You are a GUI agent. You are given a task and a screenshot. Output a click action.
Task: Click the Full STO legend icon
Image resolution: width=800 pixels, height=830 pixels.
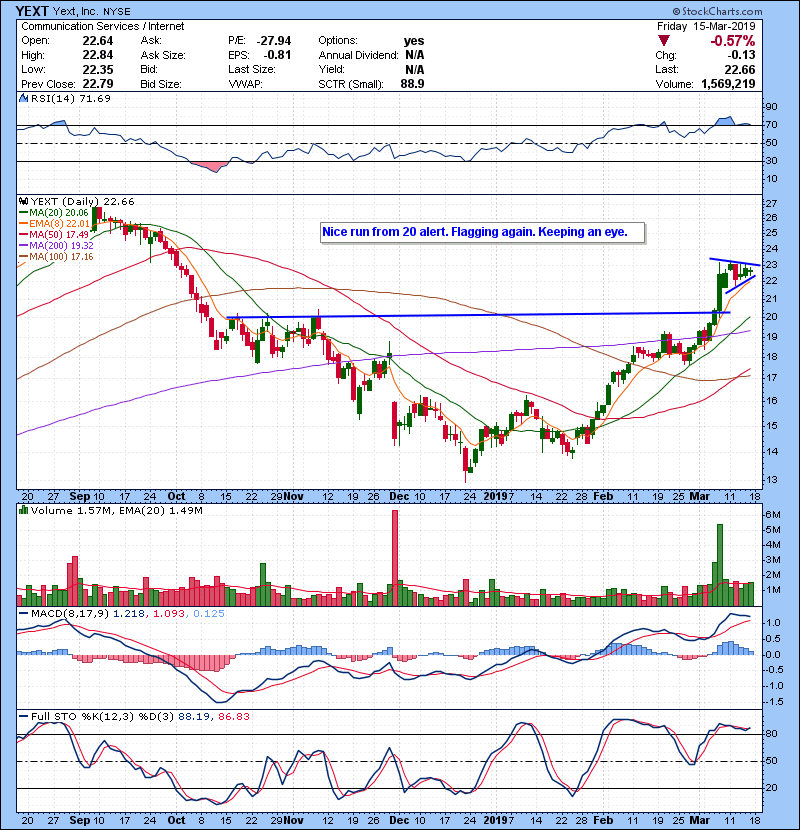(x=24, y=718)
